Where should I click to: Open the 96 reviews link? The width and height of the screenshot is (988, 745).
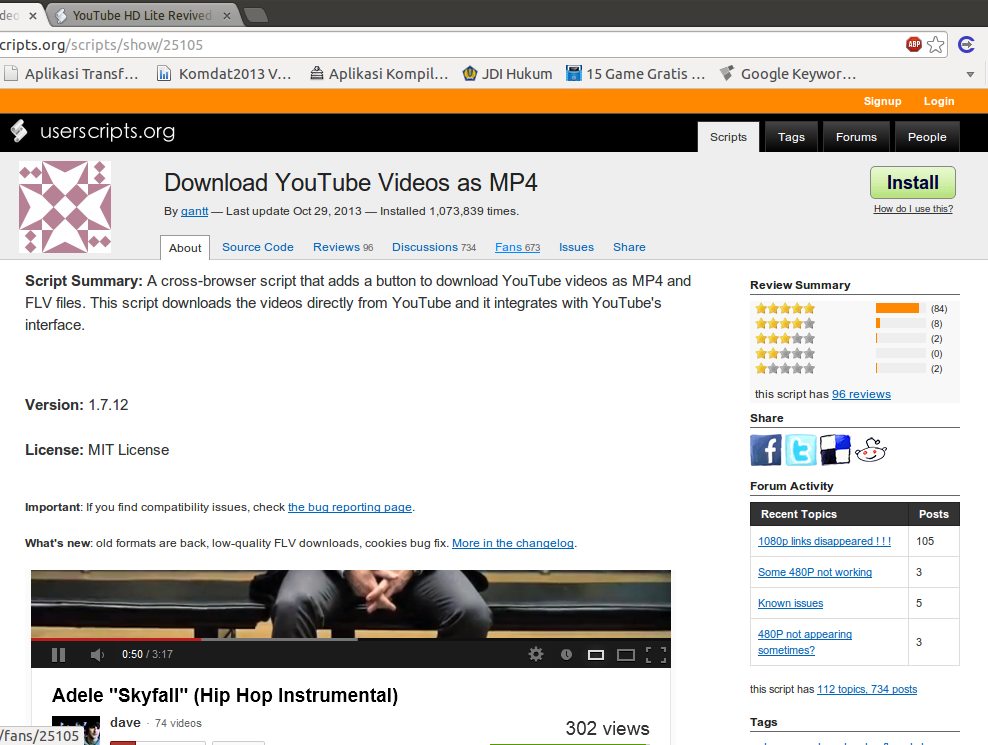click(x=861, y=394)
